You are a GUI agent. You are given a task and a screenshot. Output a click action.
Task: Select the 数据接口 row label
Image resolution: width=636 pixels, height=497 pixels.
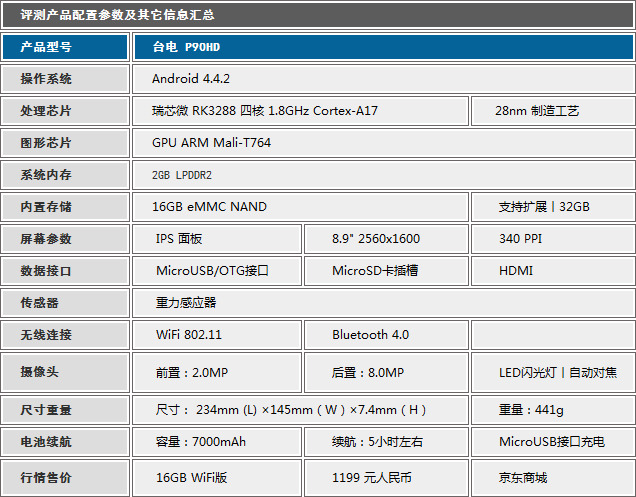pos(65,271)
